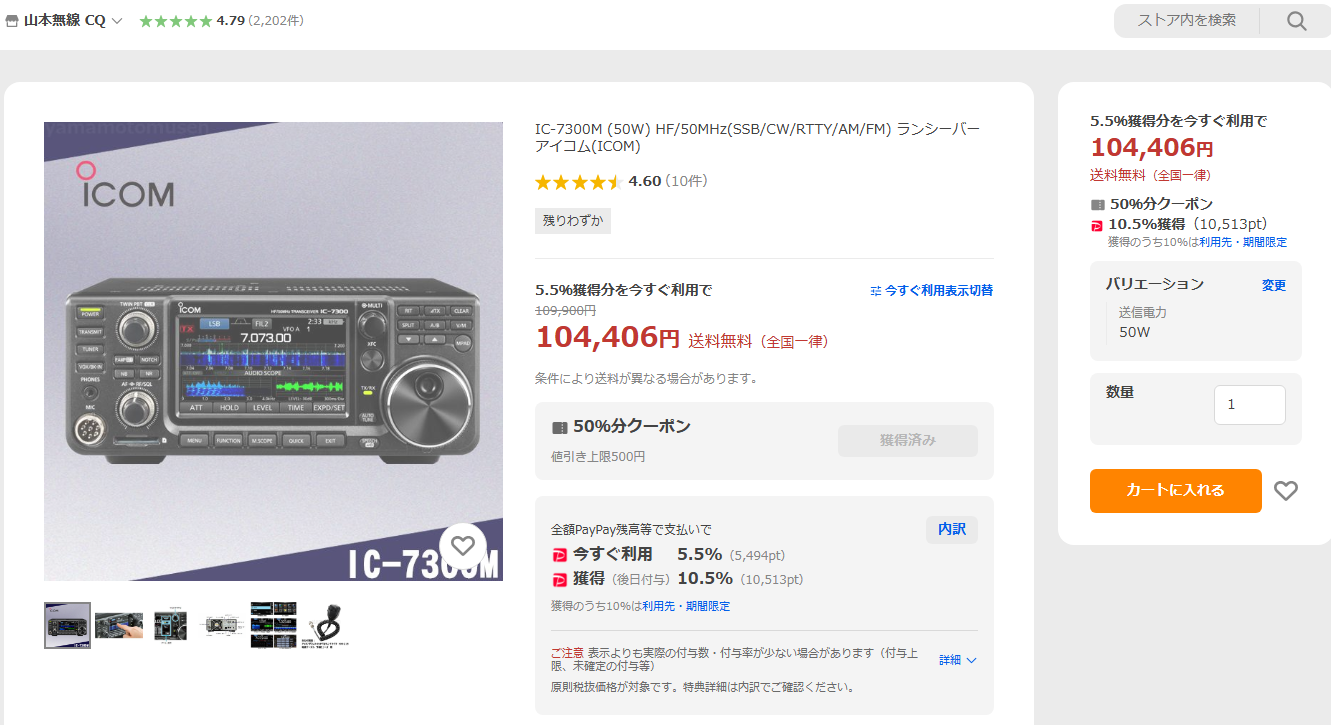The height and width of the screenshot is (725, 1331).
Task: Focus the ストア内を検索 search box
Action: point(1186,20)
